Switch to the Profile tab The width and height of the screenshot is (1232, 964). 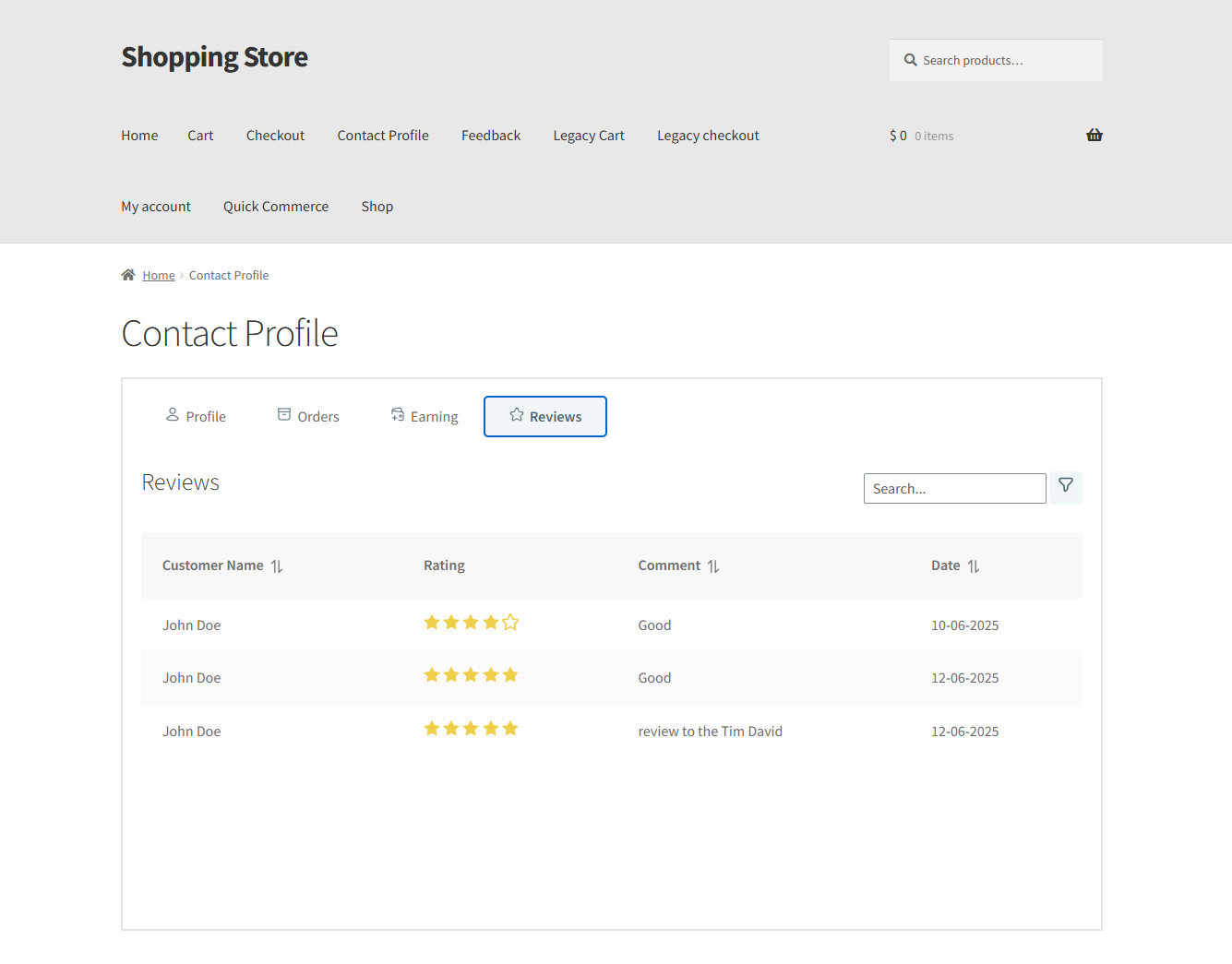click(x=196, y=417)
